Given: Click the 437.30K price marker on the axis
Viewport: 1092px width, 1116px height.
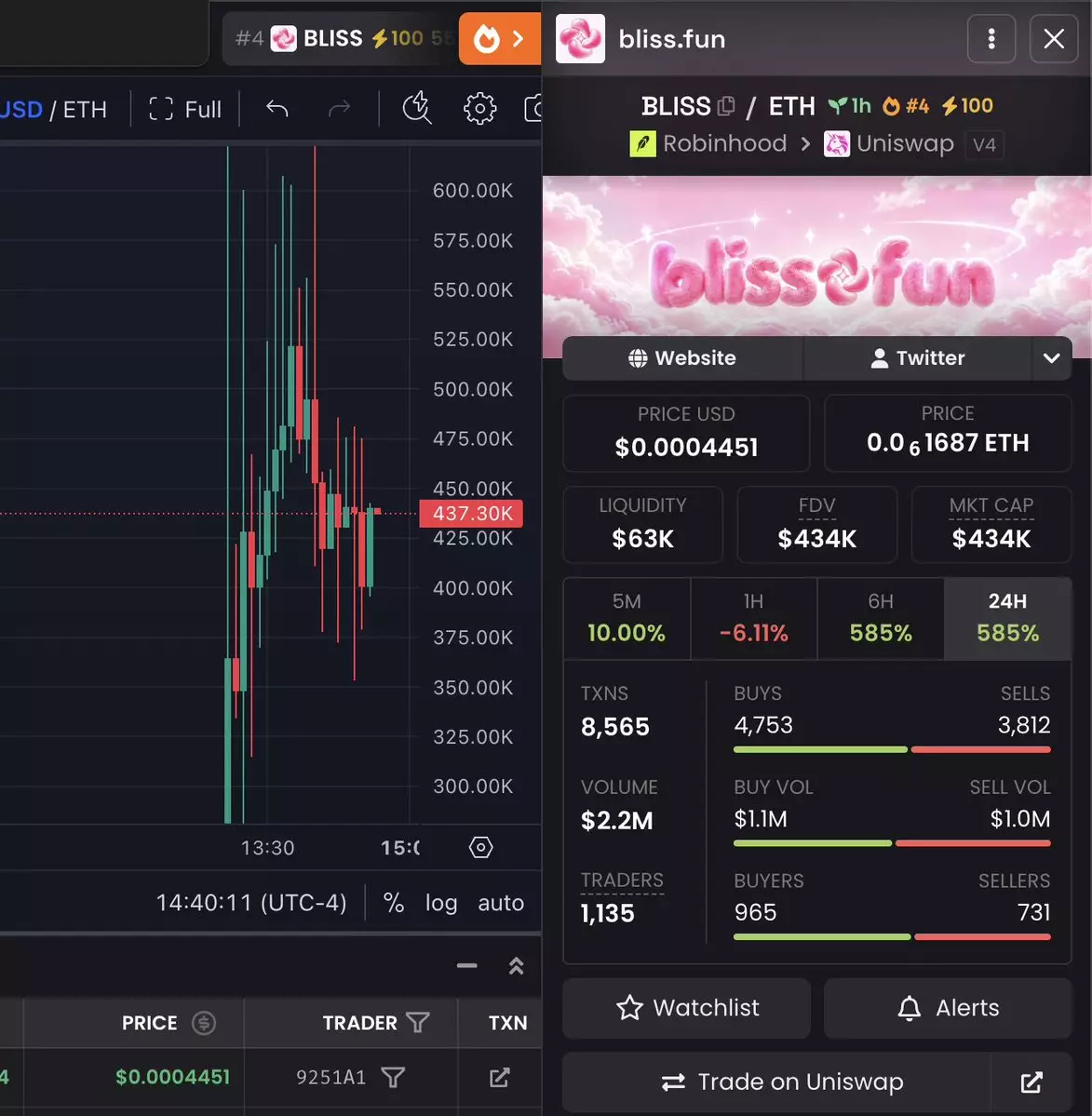Looking at the screenshot, I should [x=471, y=513].
